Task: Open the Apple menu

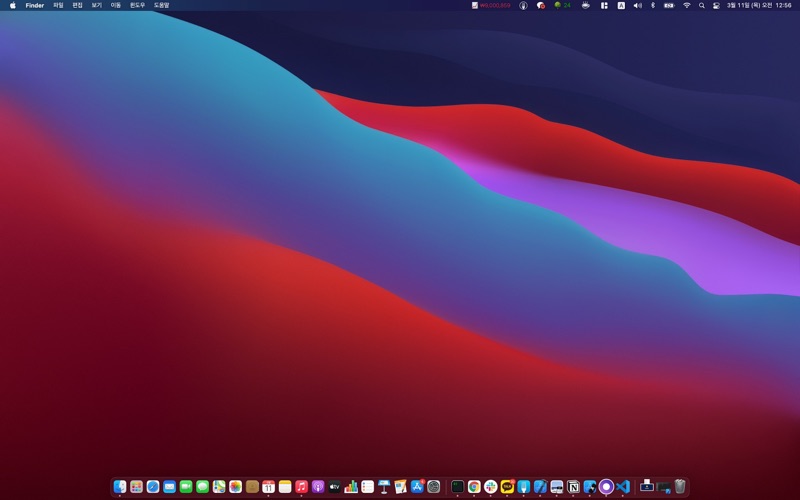Action: coord(13,5)
